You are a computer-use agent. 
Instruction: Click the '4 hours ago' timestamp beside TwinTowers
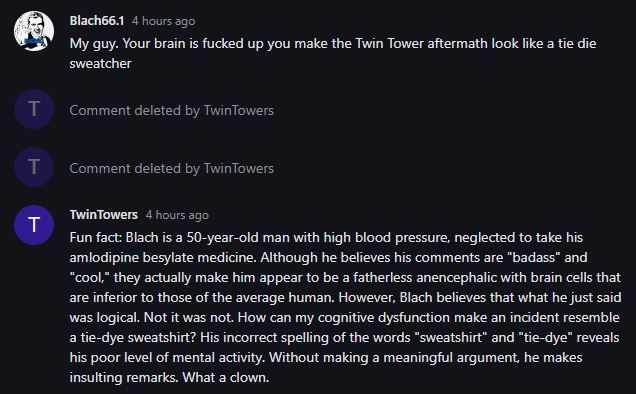point(177,215)
